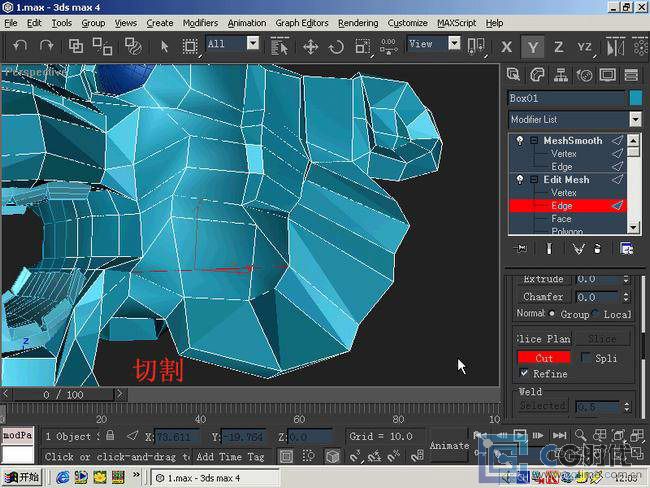
Task: Expand the Modifier List dropdown
Action: (635, 119)
